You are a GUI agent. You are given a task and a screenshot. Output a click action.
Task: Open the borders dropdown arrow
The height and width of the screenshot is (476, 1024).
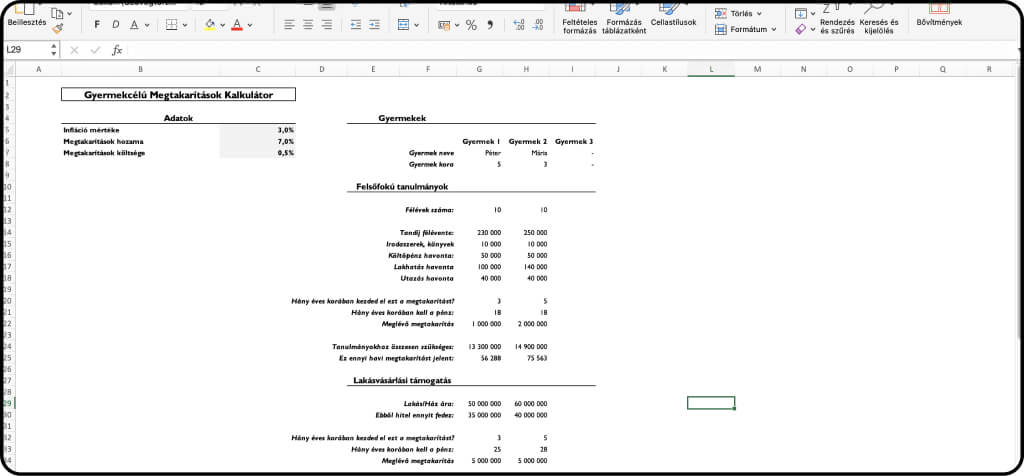(186, 25)
